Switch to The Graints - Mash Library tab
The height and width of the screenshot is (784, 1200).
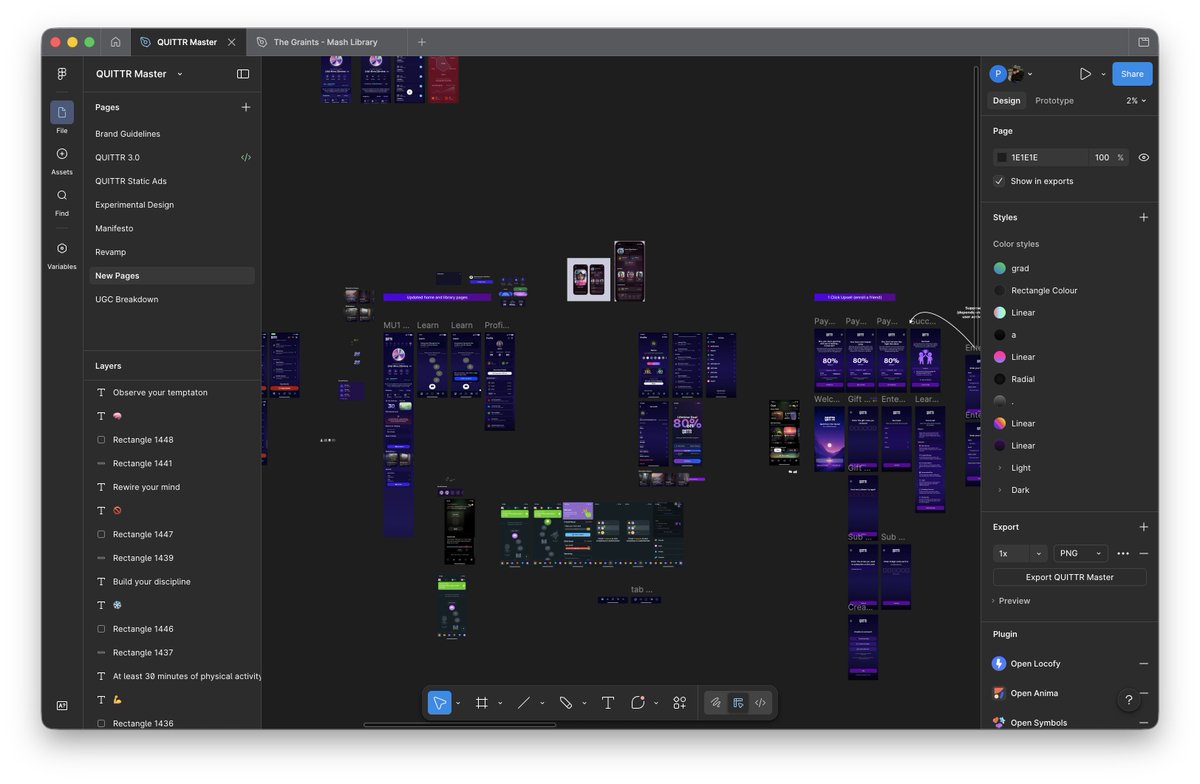click(x=326, y=42)
